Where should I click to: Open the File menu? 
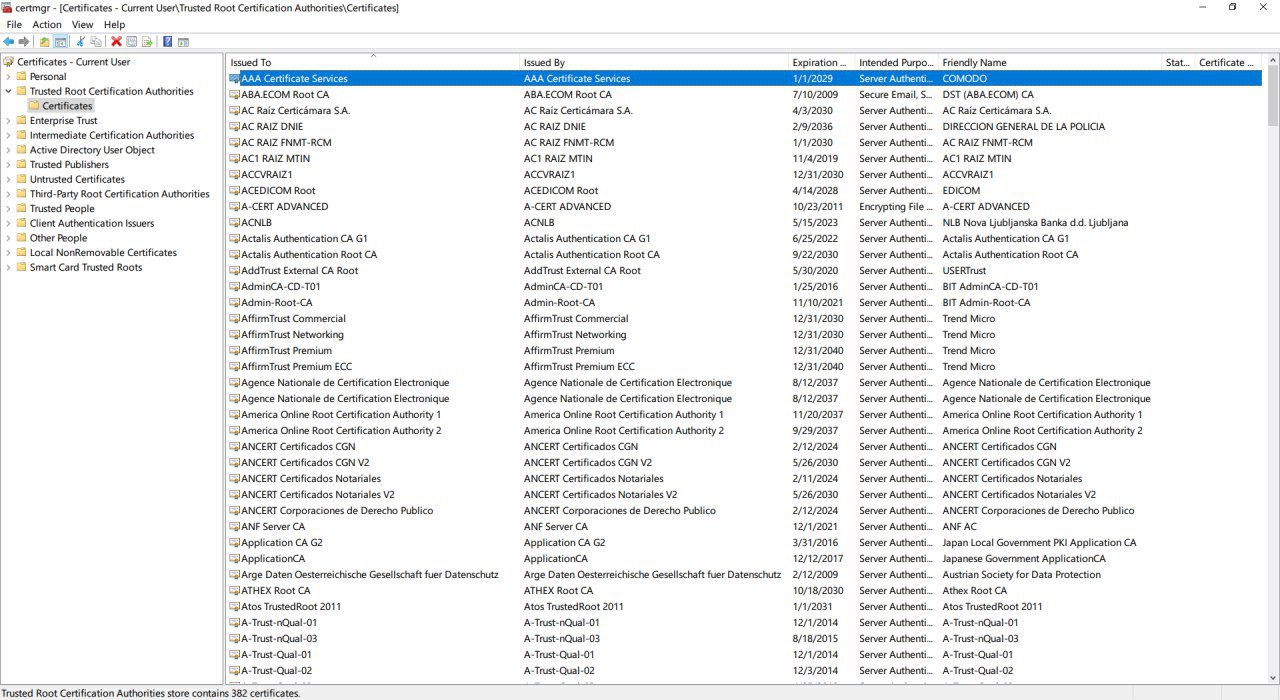pyautogui.click(x=14, y=24)
